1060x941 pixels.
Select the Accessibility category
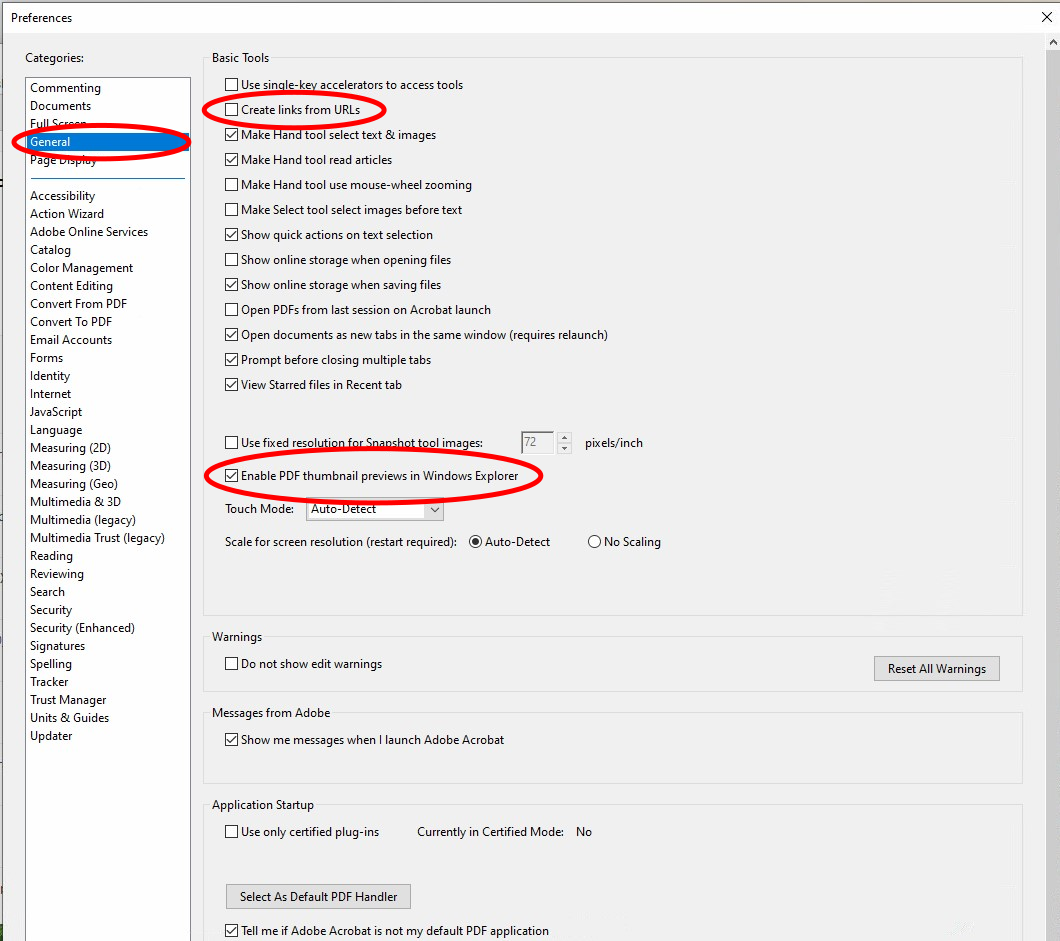62,196
